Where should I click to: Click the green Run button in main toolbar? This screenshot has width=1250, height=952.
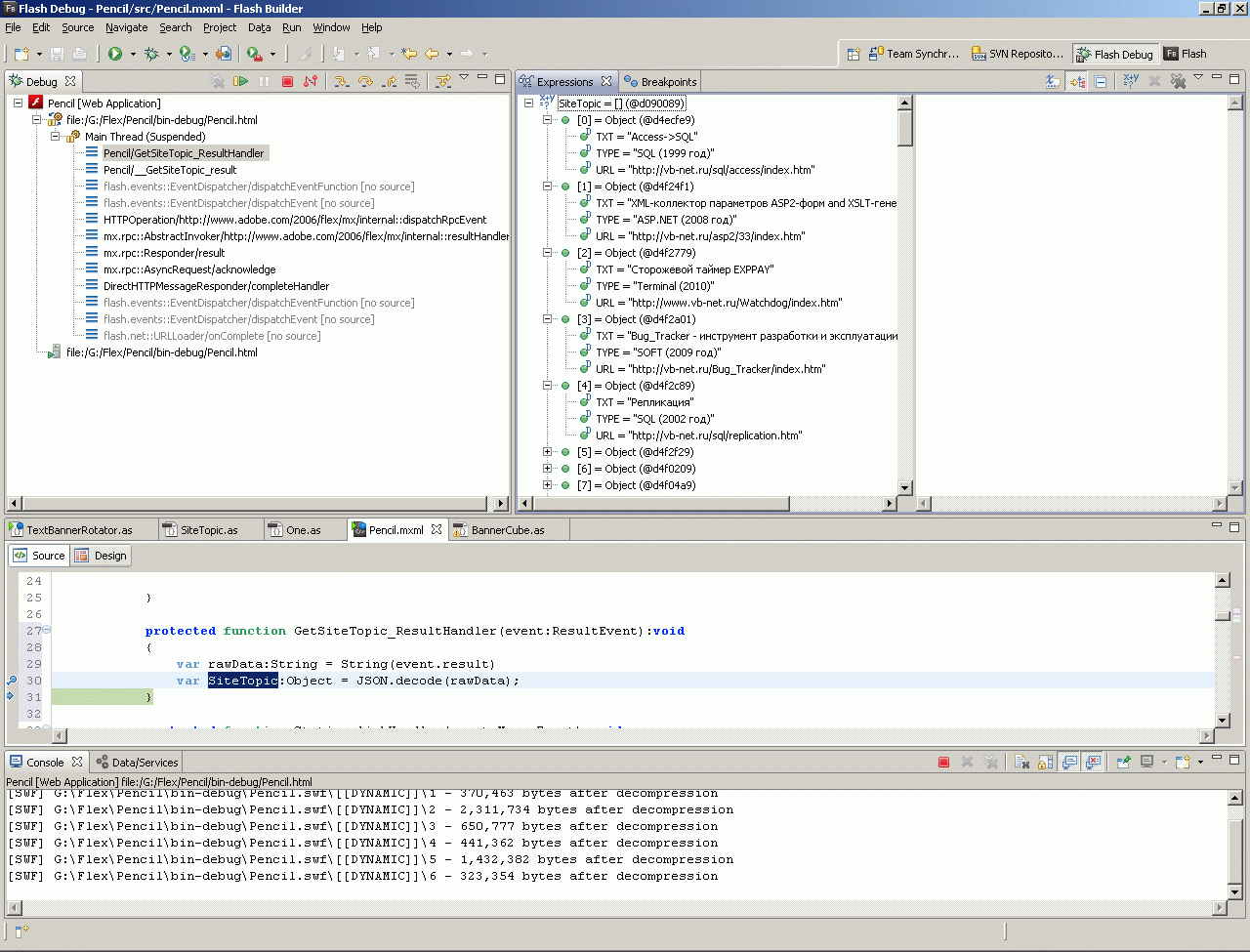tap(115, 54)
